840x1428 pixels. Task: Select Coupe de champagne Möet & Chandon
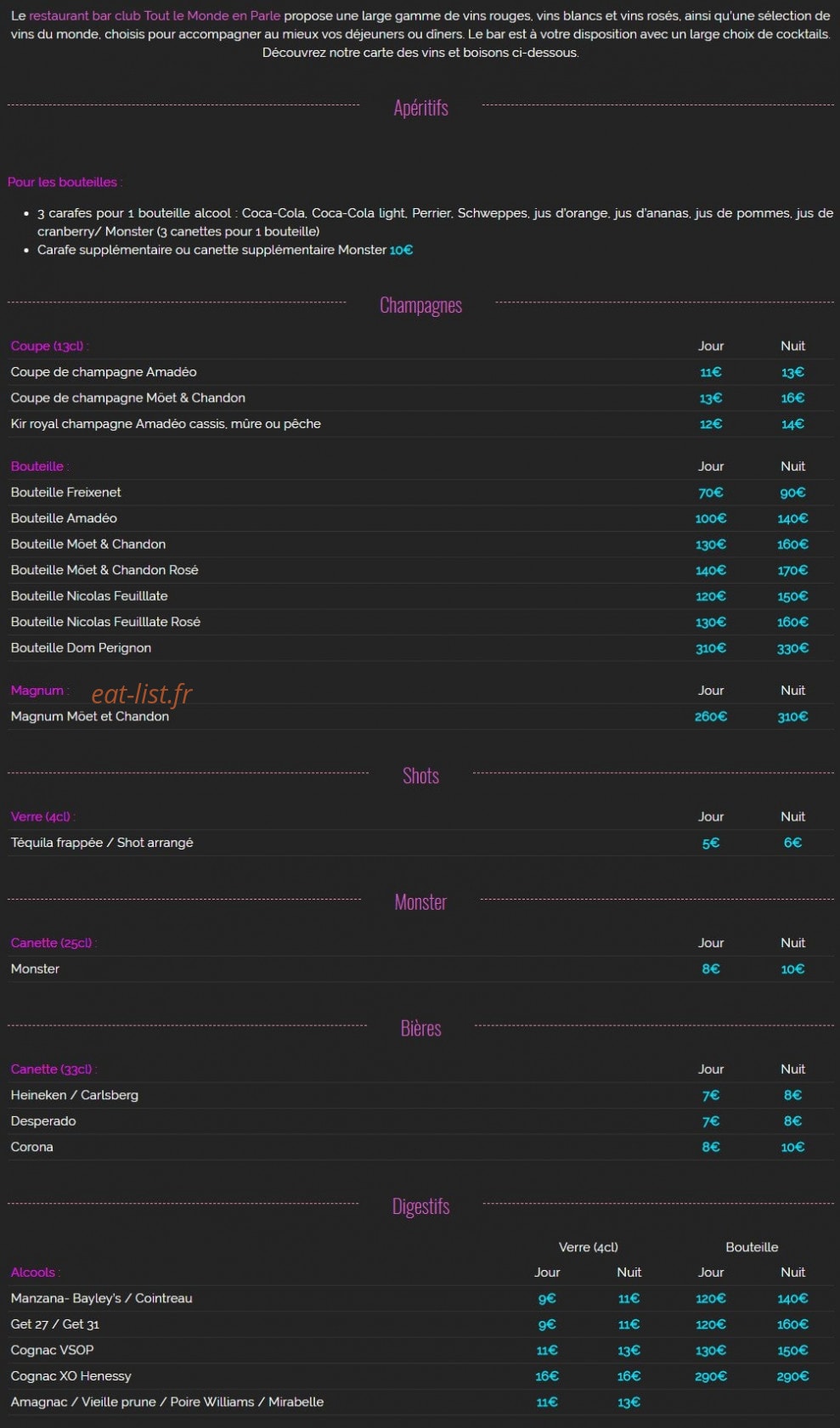420,398
